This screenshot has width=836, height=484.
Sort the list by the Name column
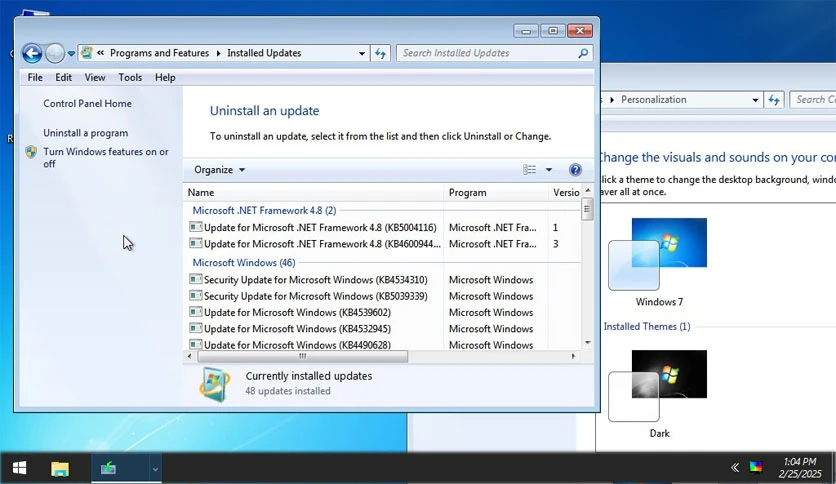314,192
